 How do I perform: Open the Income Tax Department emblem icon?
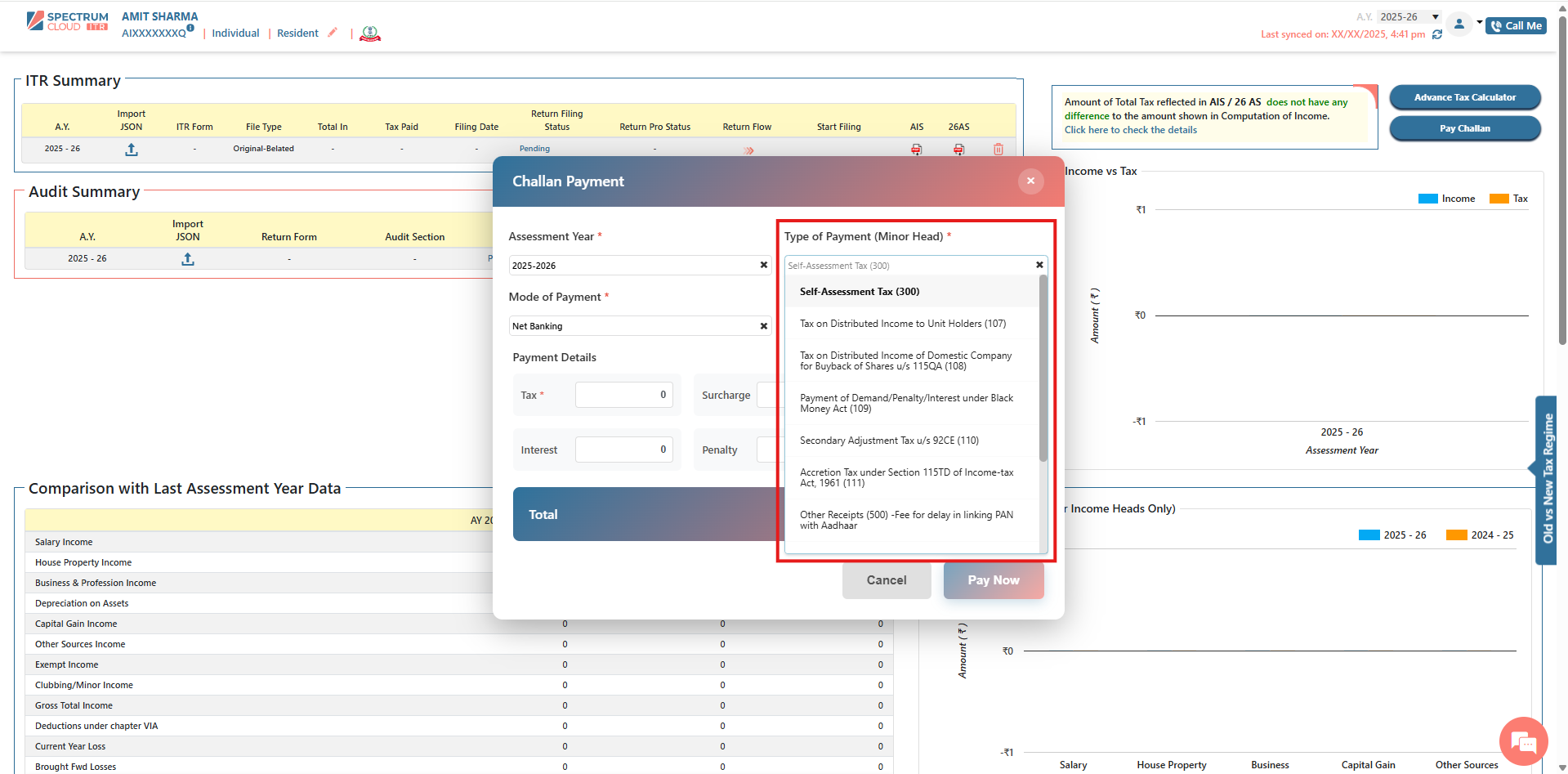pyautogui.click(x=370, y=34)
